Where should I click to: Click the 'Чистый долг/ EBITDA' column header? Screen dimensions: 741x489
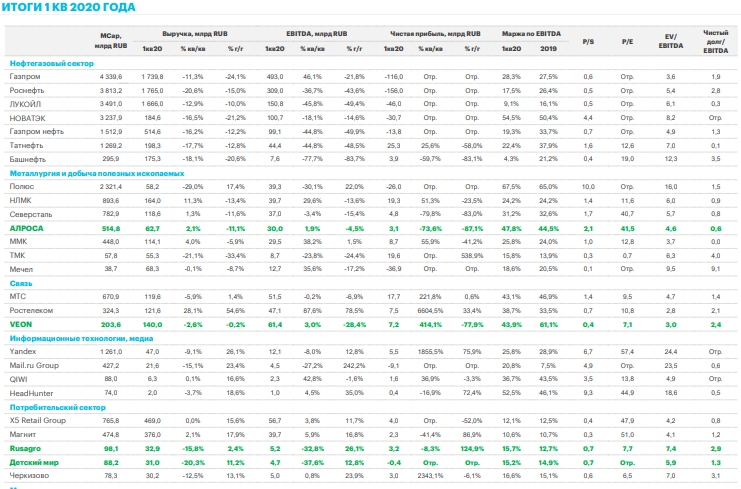pos(714,40)
